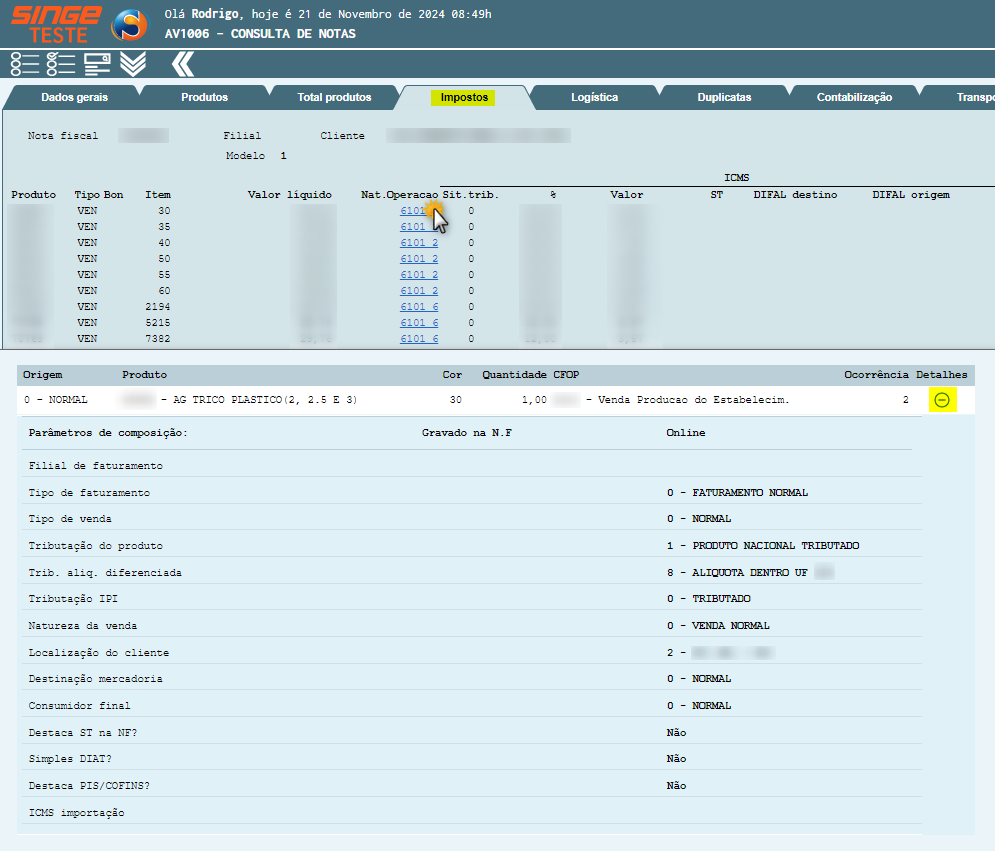This screenshot has height=851, width=995.
Task: Open the 6101 6 link for item 2194
Action: coord(419,307)
